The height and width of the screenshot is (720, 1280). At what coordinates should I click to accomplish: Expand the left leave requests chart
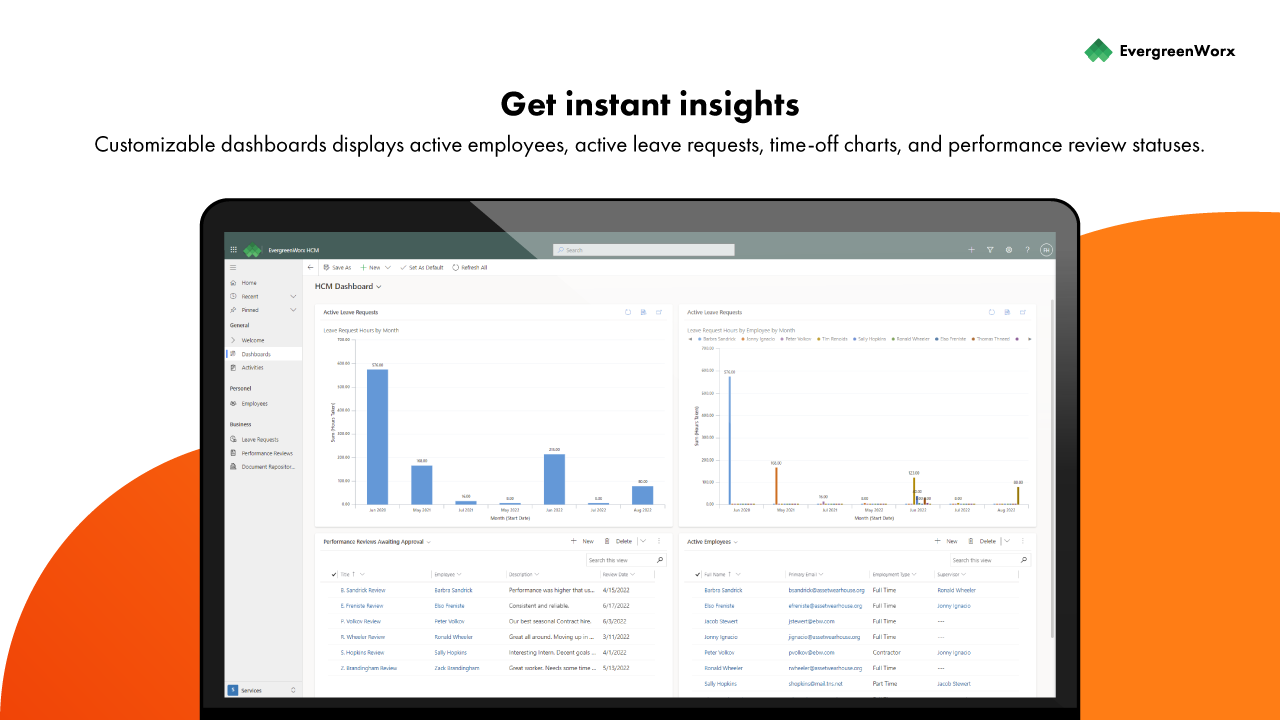pyautogui.click(x=659, y=312)
